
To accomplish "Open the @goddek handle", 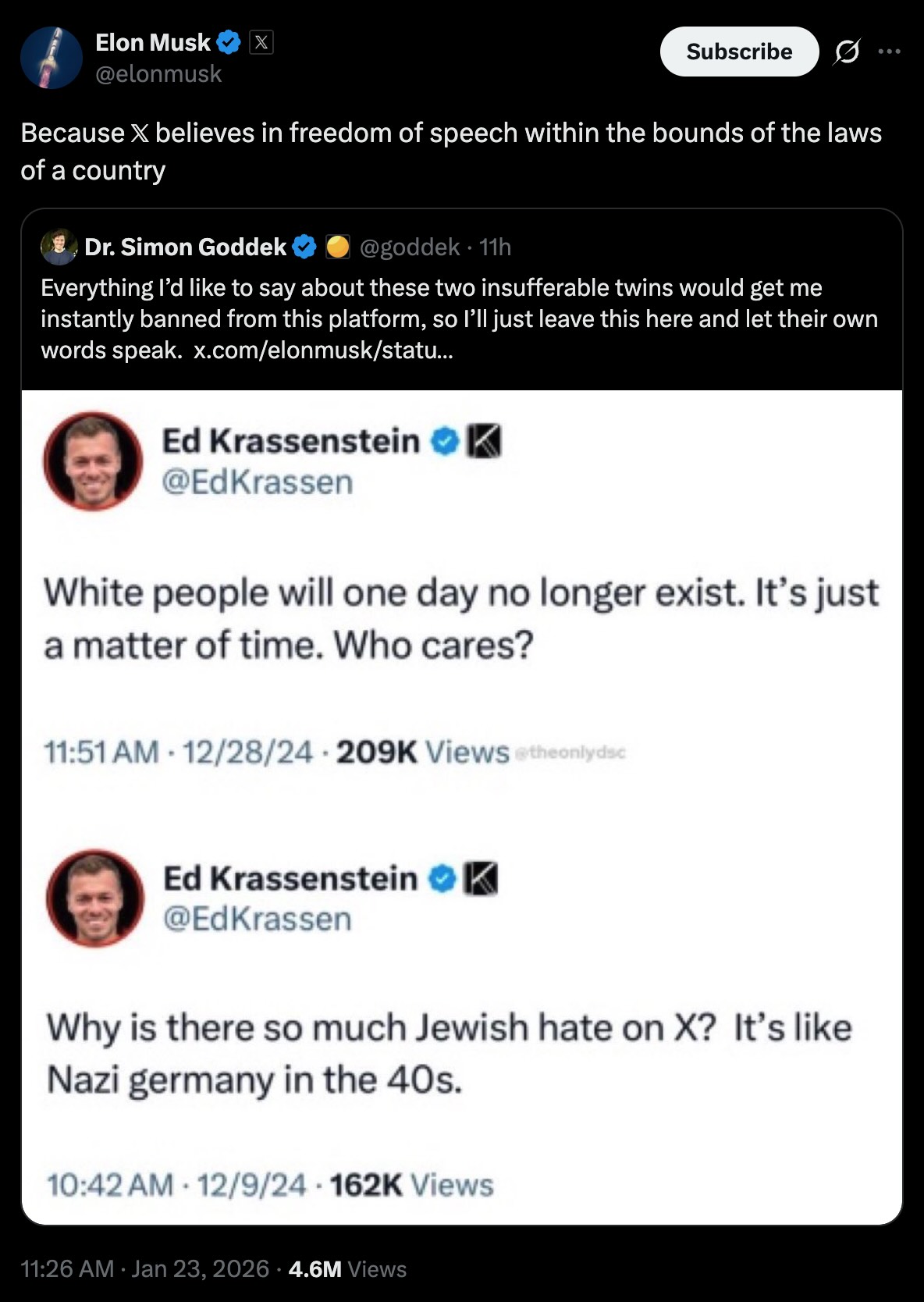I will click(409, 247).
